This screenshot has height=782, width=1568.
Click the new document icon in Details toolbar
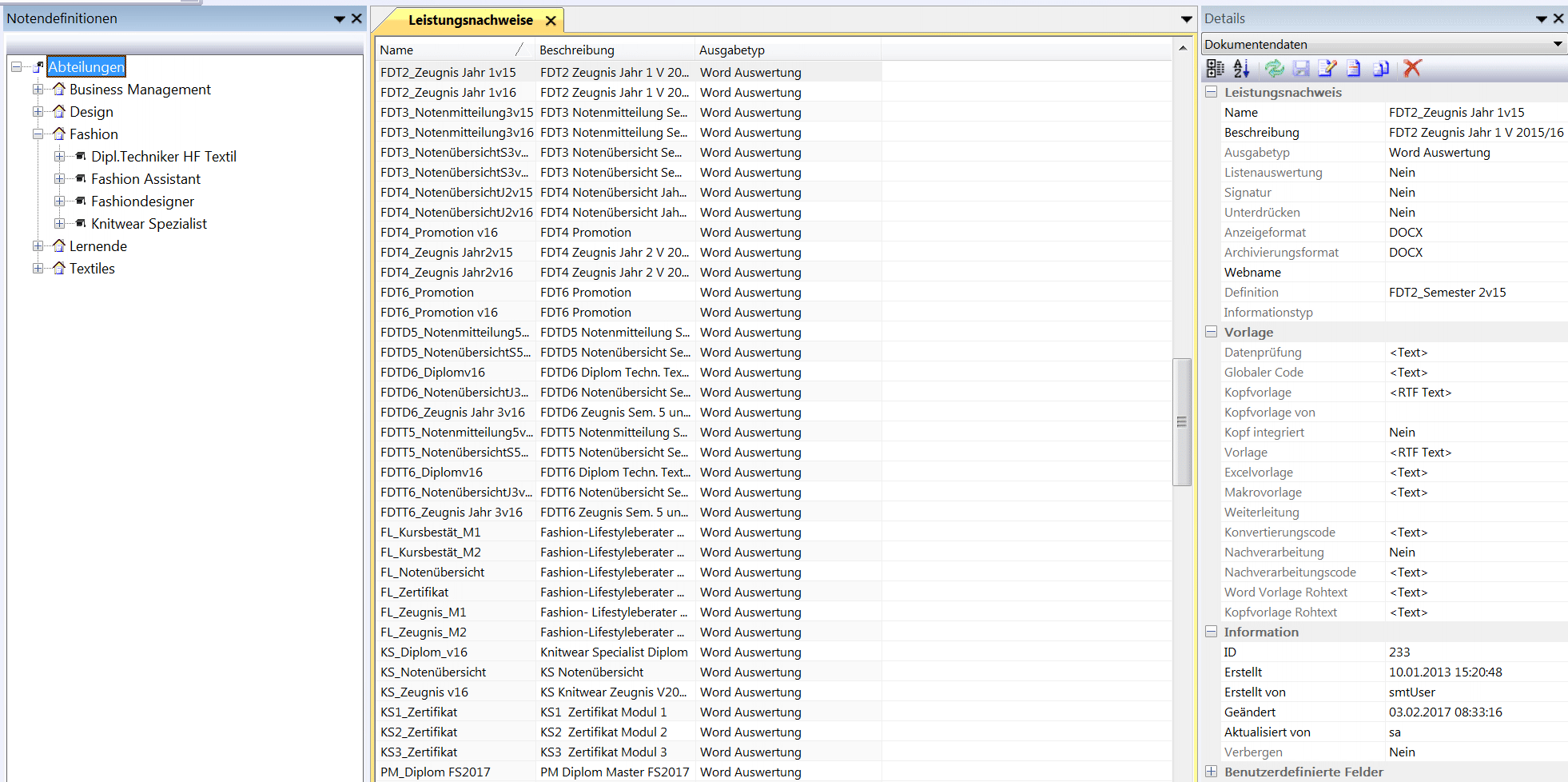[1354, 69]
